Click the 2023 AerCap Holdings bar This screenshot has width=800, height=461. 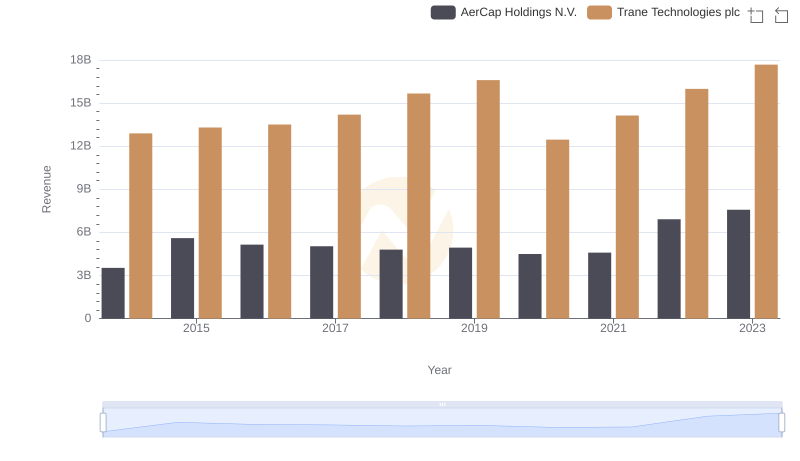738,264
